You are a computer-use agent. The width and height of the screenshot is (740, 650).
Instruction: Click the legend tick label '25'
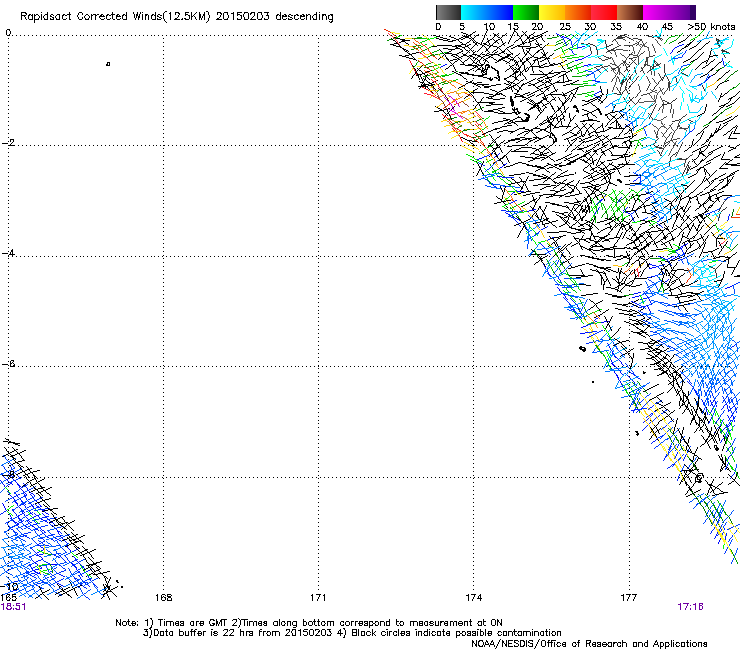coord(565,27)
